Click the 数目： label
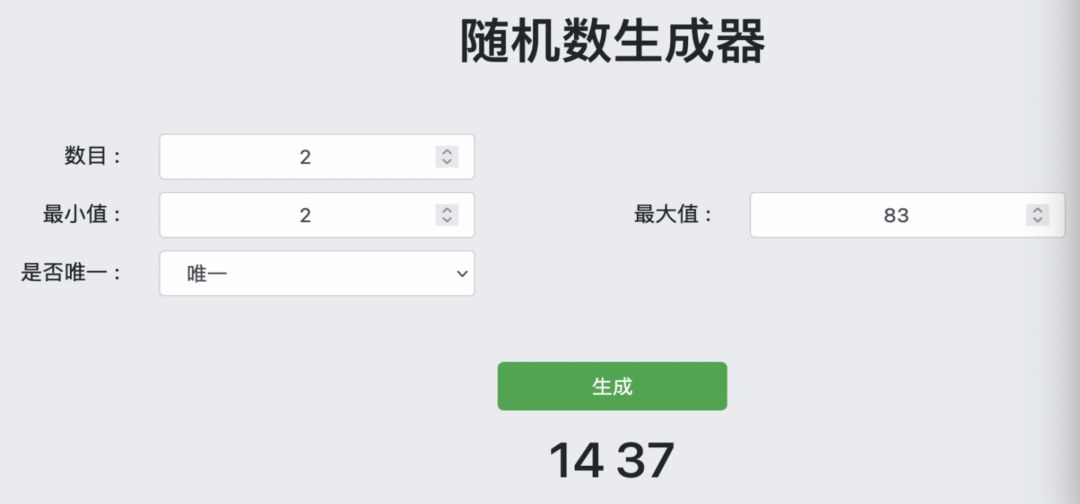The width and height of the screenshot is (1080, 504). 93,156
